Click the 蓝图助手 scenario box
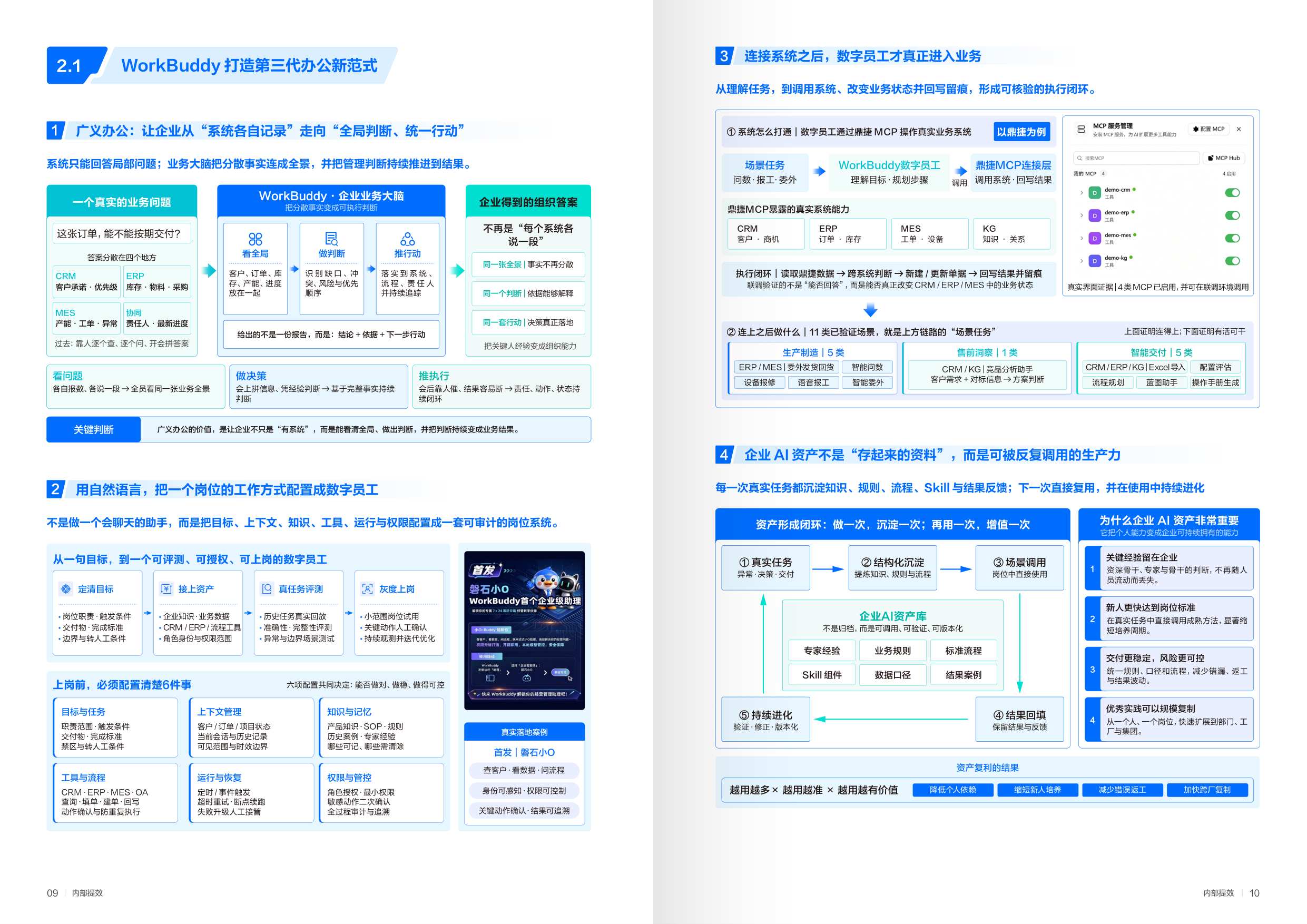Image resolution: width=1307 pixels, height=924 pixels. 1161,382
